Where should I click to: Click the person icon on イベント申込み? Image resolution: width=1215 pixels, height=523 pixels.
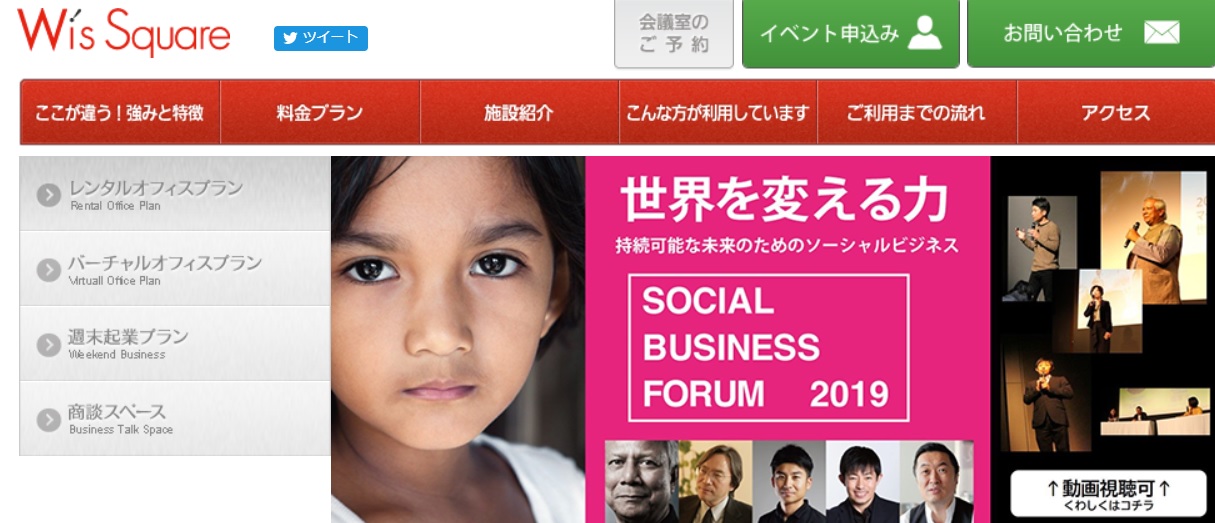(925, 33)
